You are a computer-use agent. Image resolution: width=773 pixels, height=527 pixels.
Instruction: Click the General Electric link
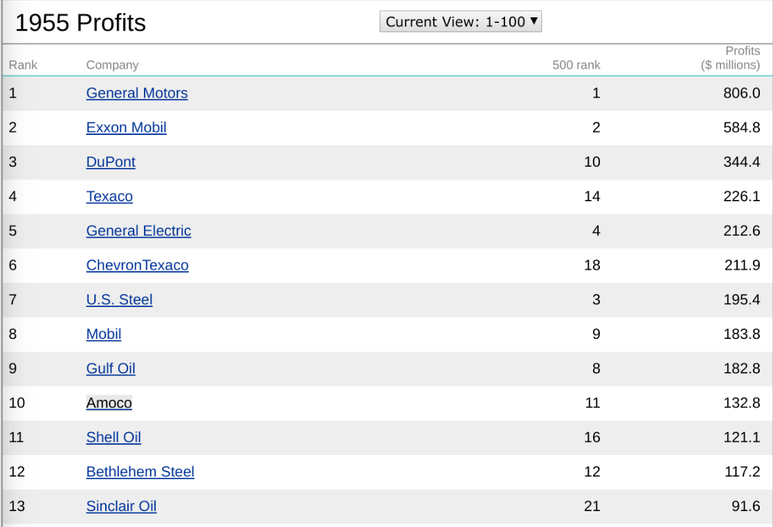click(x=139, y=231)
